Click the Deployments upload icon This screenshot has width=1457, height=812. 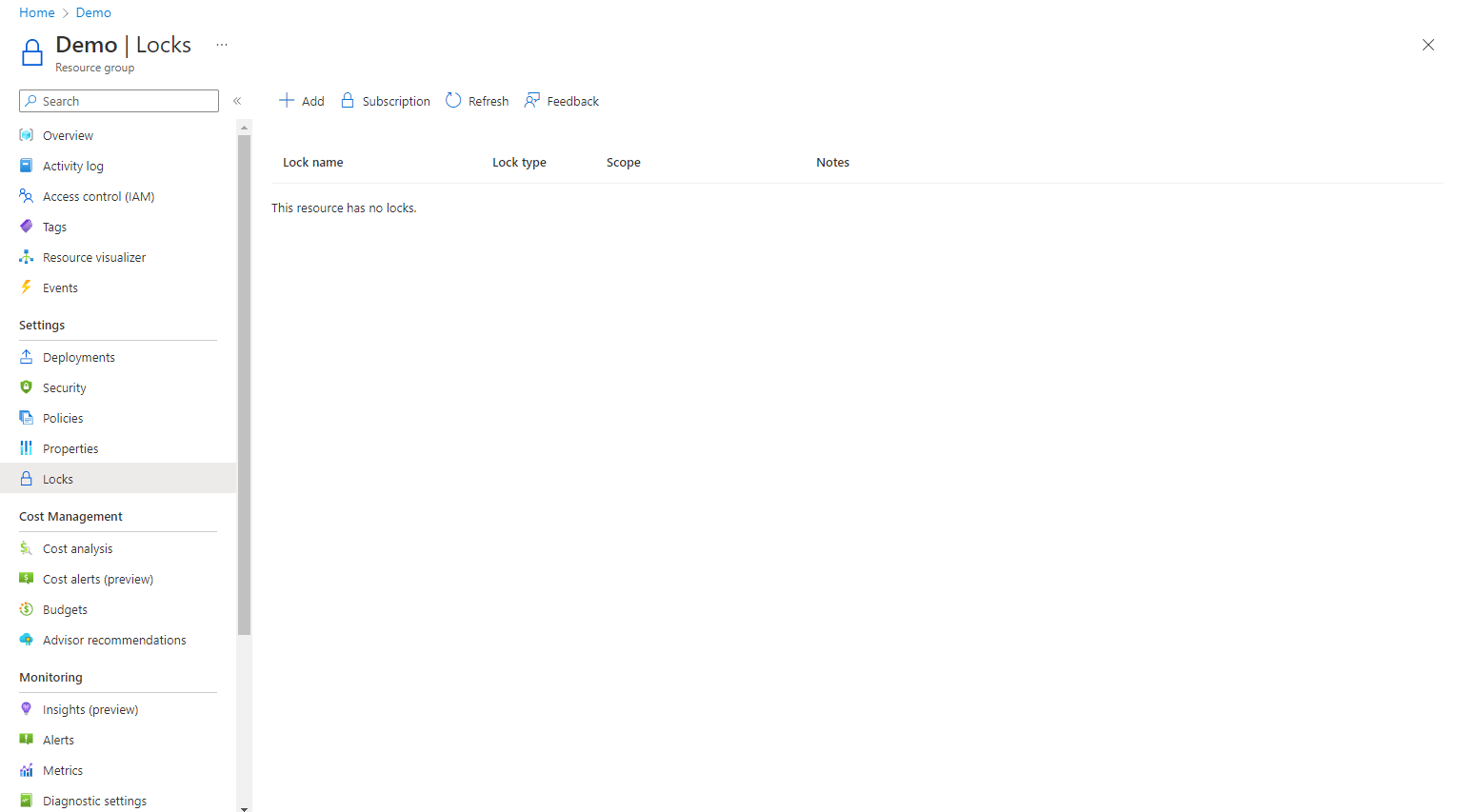[x=27, y=357]
